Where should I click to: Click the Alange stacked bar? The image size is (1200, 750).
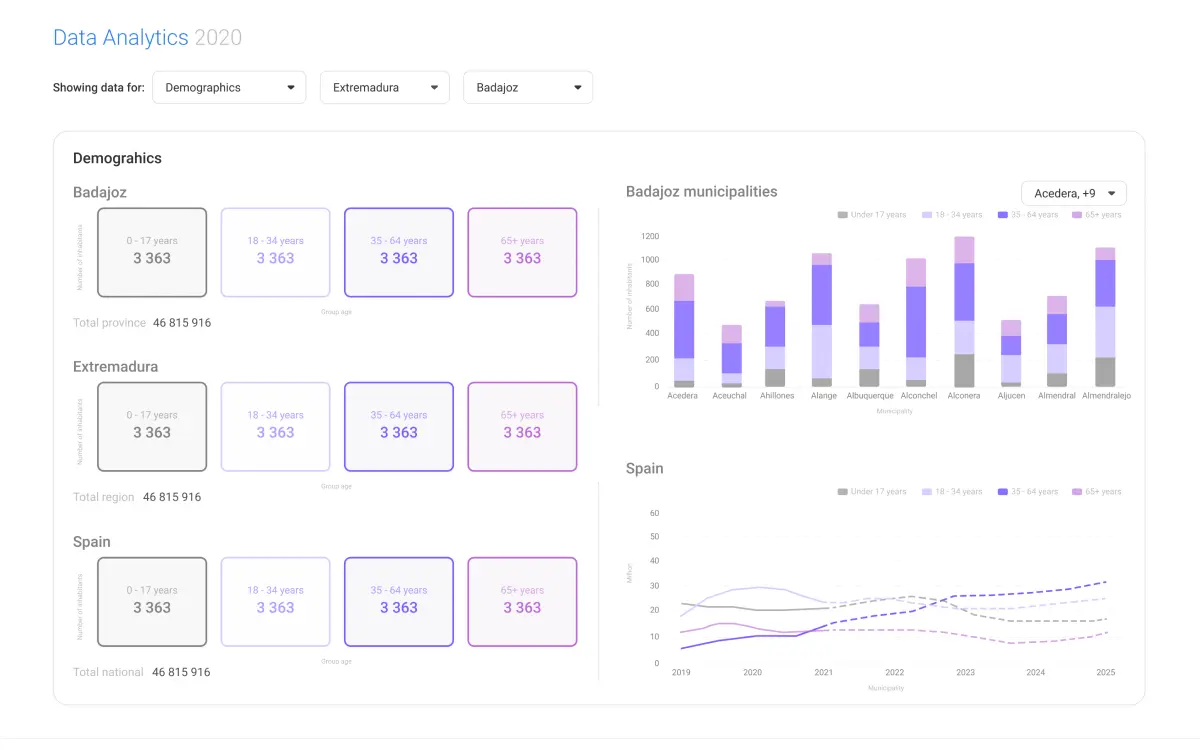pyautogui.click(x=822, y=320)
